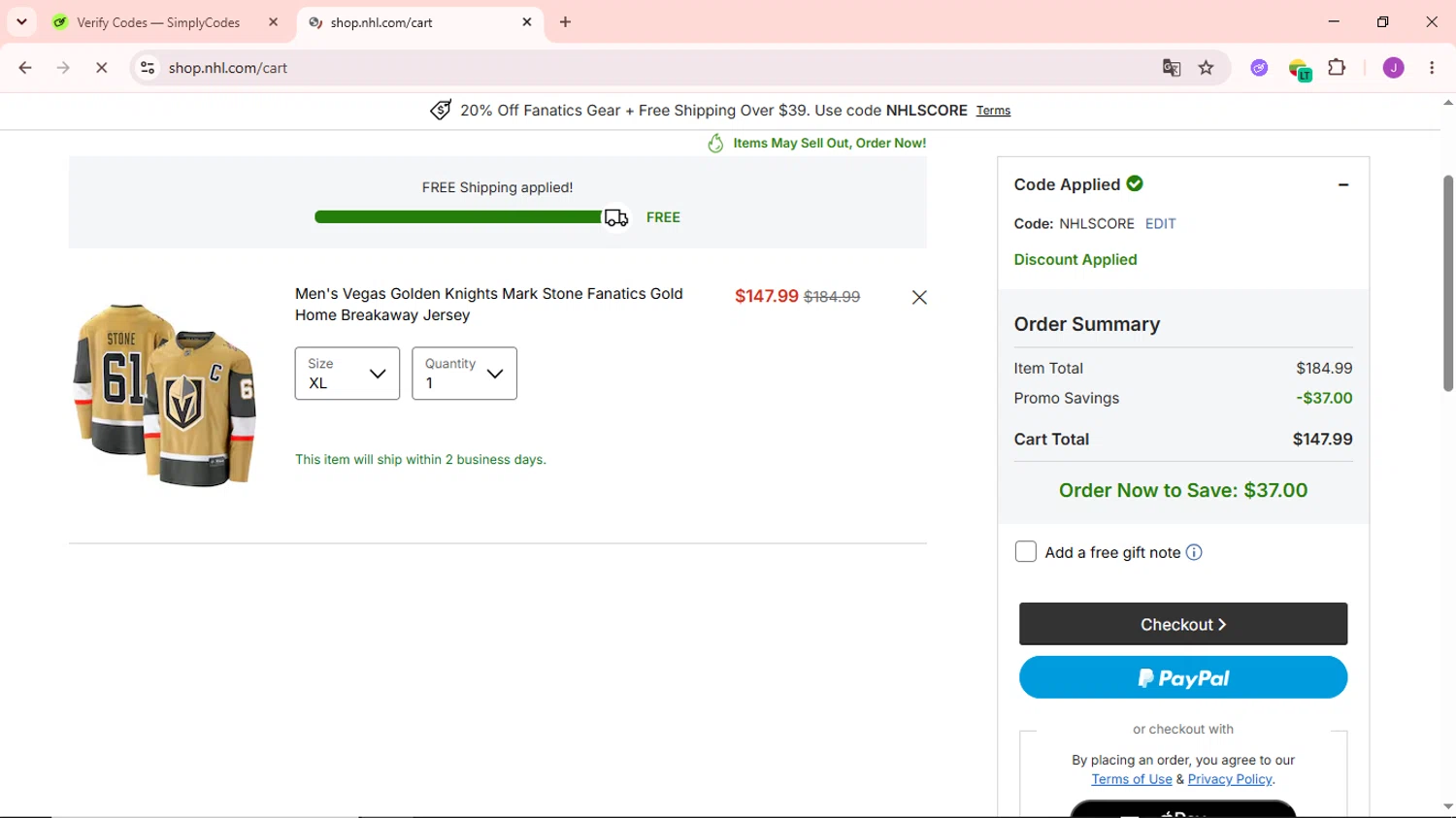Click the Order Now to Save: $37.00 text
Image resolution: width=1456 pixels, height=818 pixels.
[x=1183, y=490]
